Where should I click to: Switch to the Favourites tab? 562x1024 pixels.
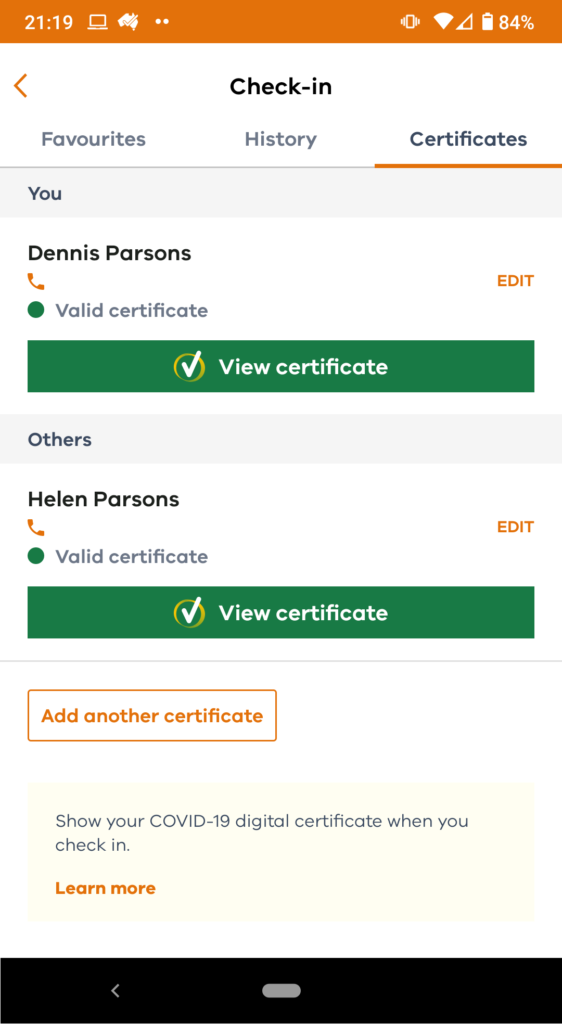tap(93, 139)
